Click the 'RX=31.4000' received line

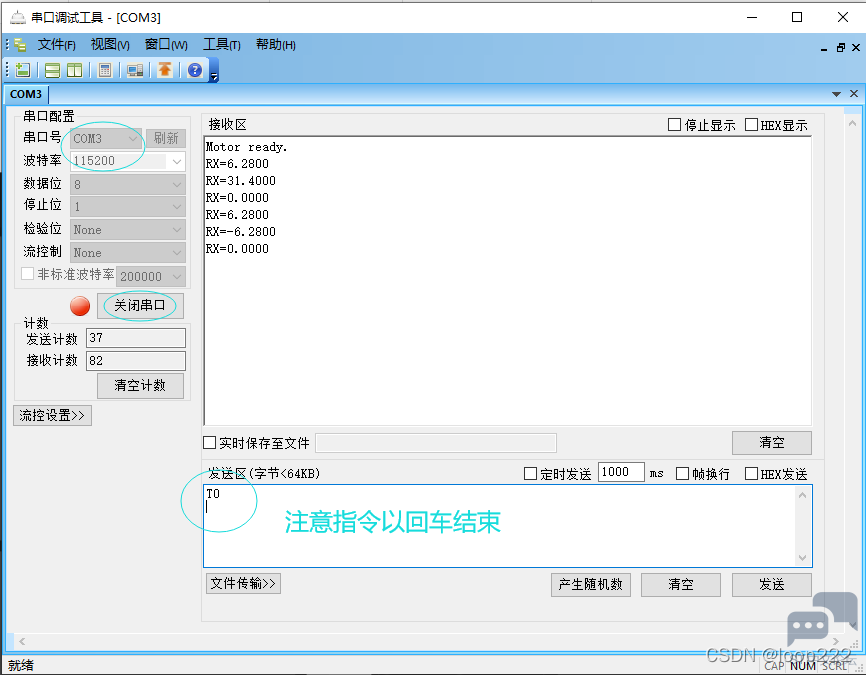pos(241,181)
